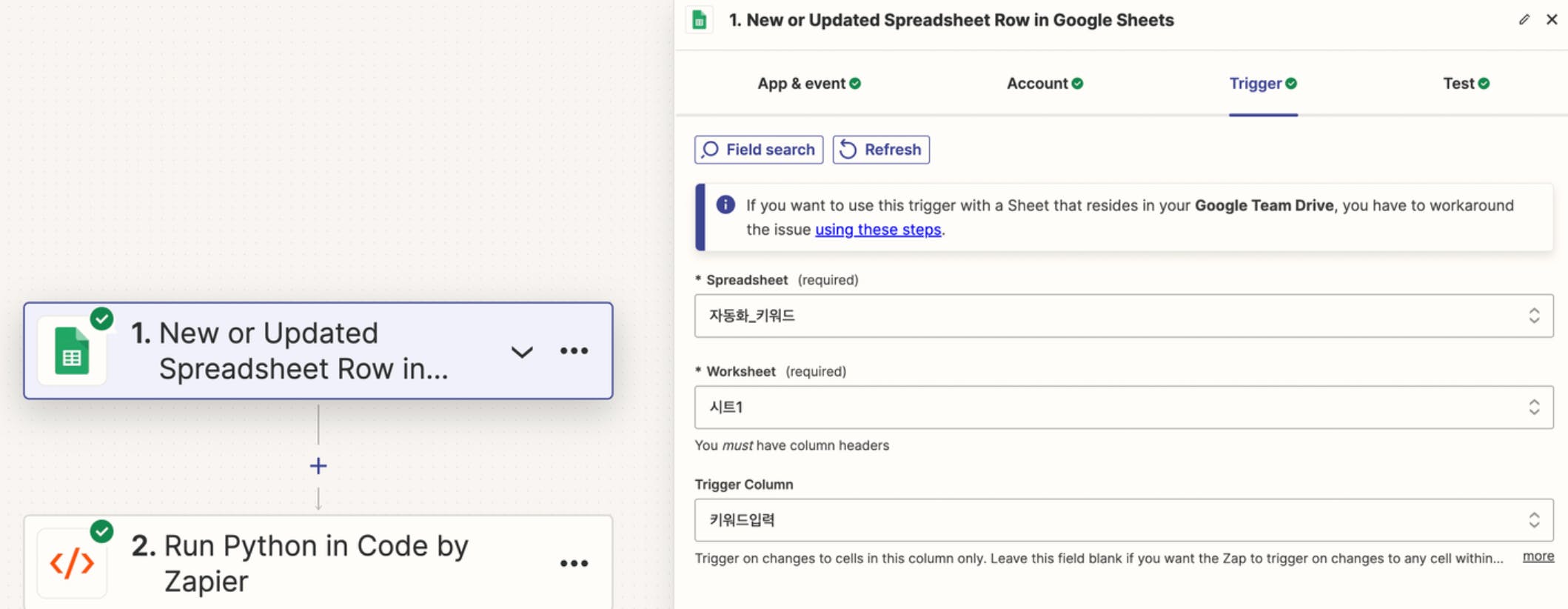Click the Google Sheets icon in panel header
The image size is (1568, 609).
pos(699,20)
